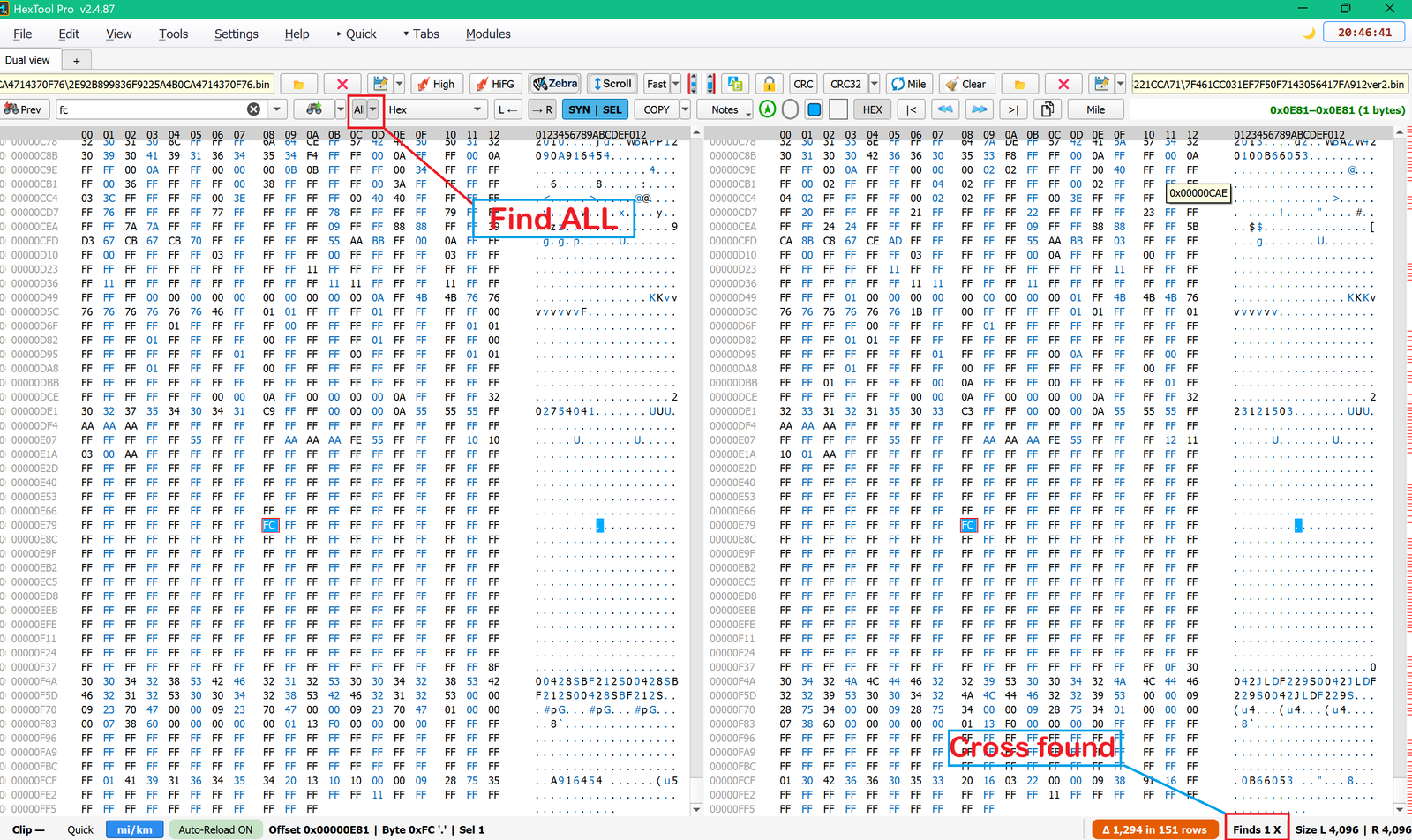Click the L left arrow button
This screenshot has height=840, width=1412.
click(x=507, y=109)
